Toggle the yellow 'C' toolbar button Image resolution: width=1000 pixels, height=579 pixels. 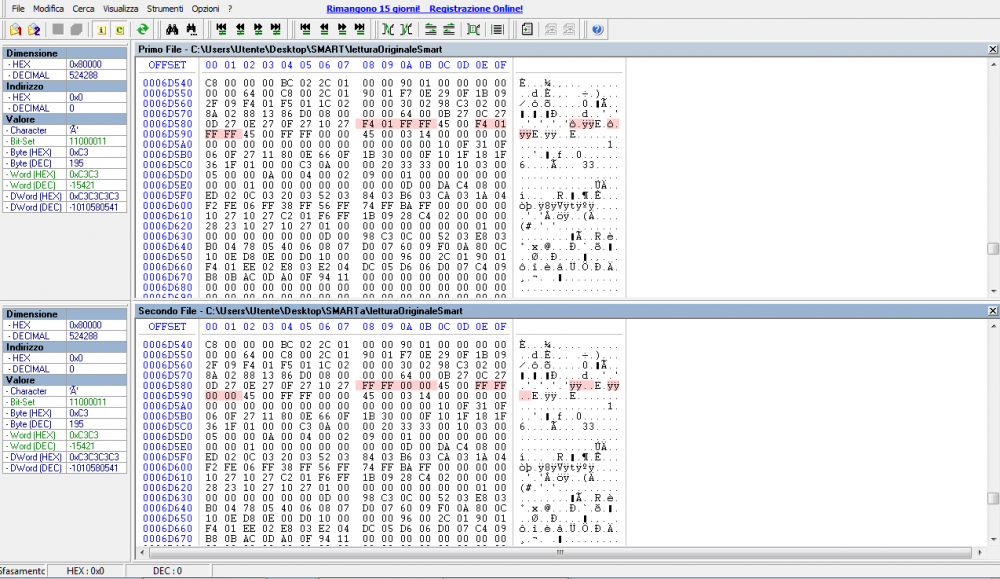pos(119,30)
